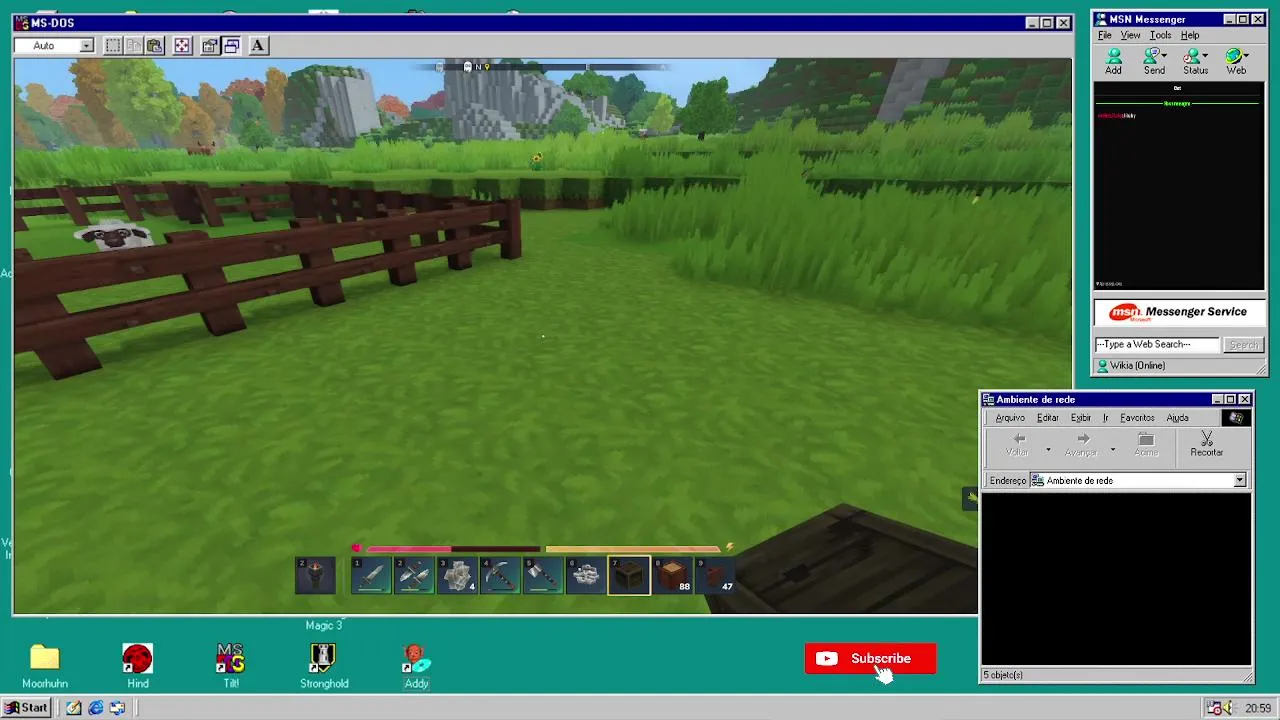1280x720 pixels.
Task: Select the Addy desktop shortcut
Action: pos(417,666)
